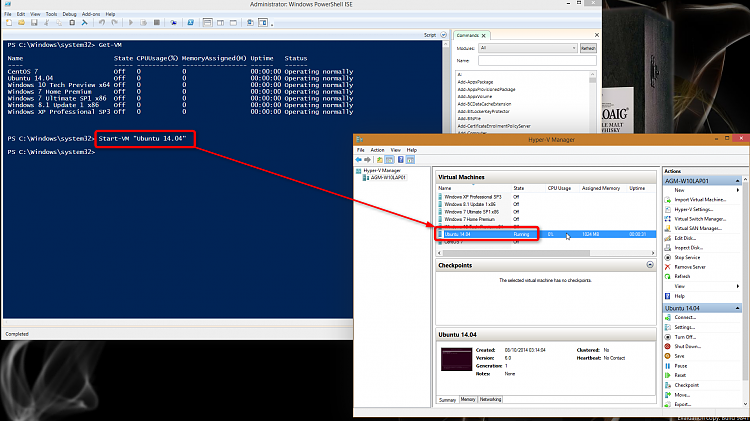This screenshot has height=421, width=750.
Task: Select Add-AppxPackage in Commands list
Action: pos(475,82)
